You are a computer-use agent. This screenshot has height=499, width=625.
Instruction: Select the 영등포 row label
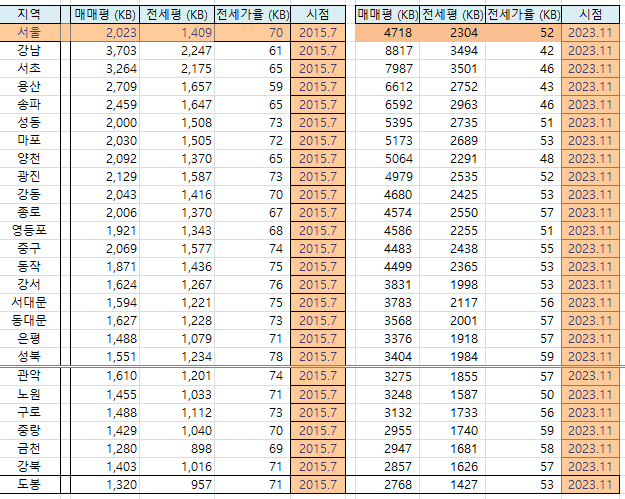[29, 230]
